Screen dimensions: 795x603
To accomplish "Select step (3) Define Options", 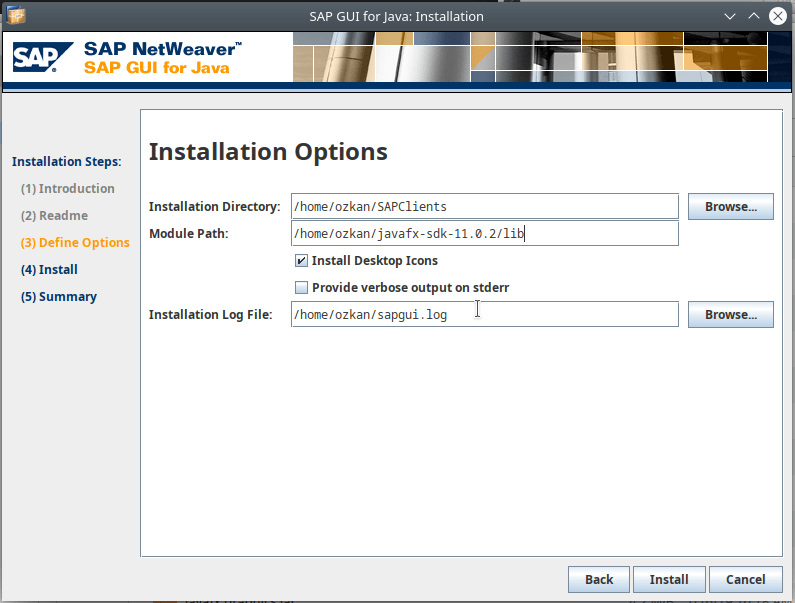I will [75, 242].
